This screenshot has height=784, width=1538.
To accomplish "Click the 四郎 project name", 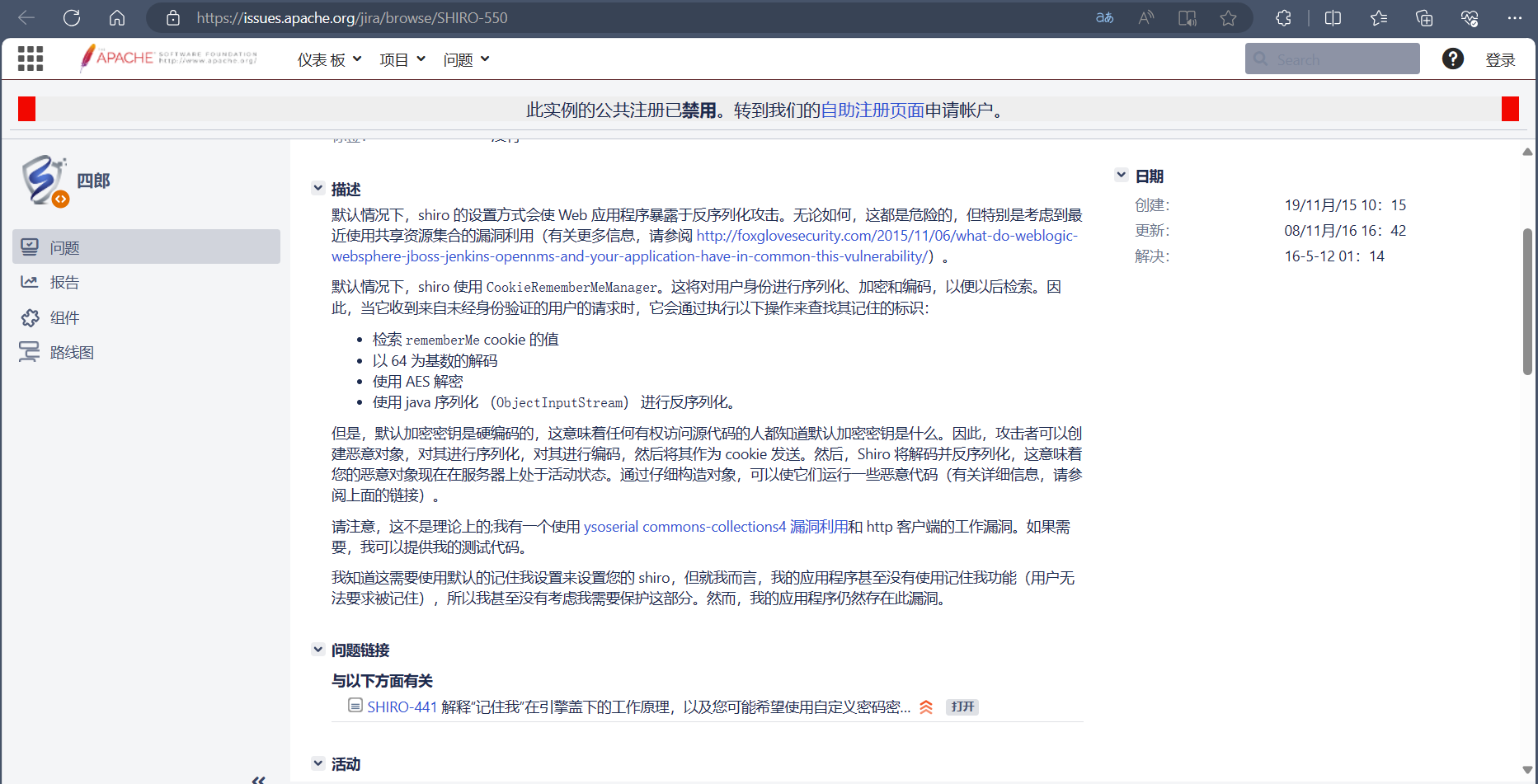I will pos(93,181).
